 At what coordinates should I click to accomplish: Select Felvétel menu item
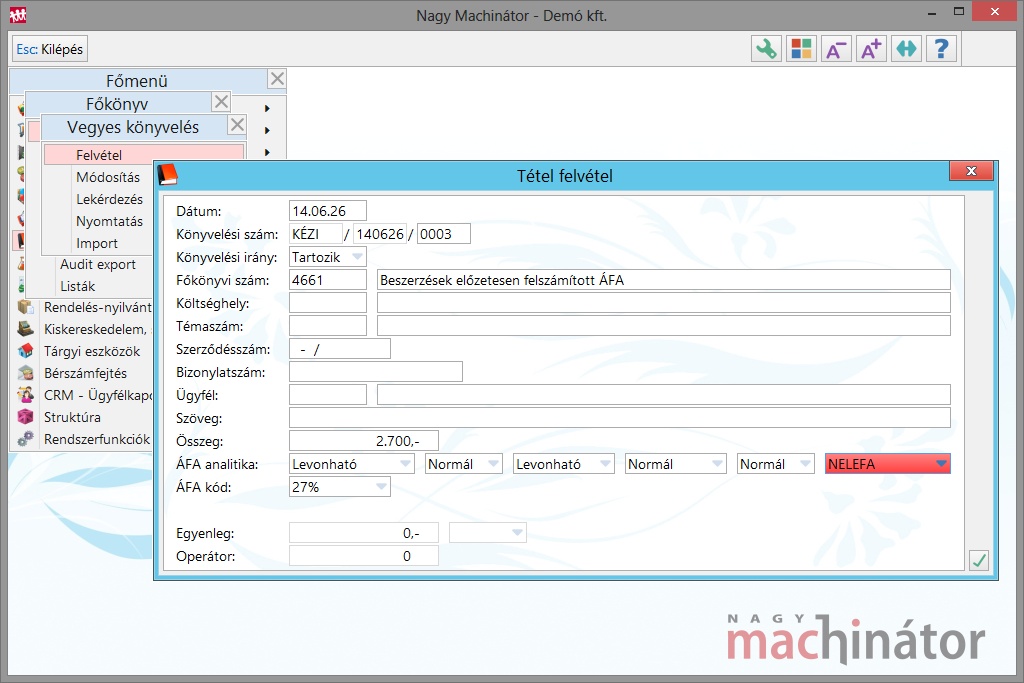144,155
